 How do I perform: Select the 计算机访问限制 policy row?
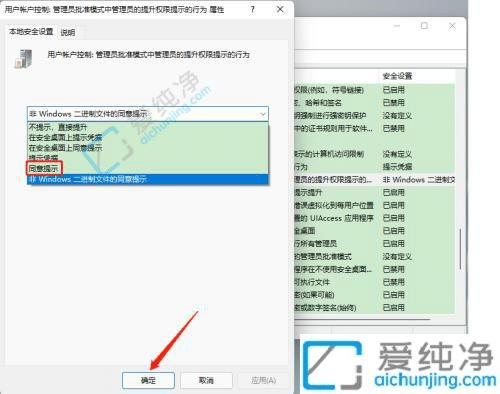coord(374,154)
